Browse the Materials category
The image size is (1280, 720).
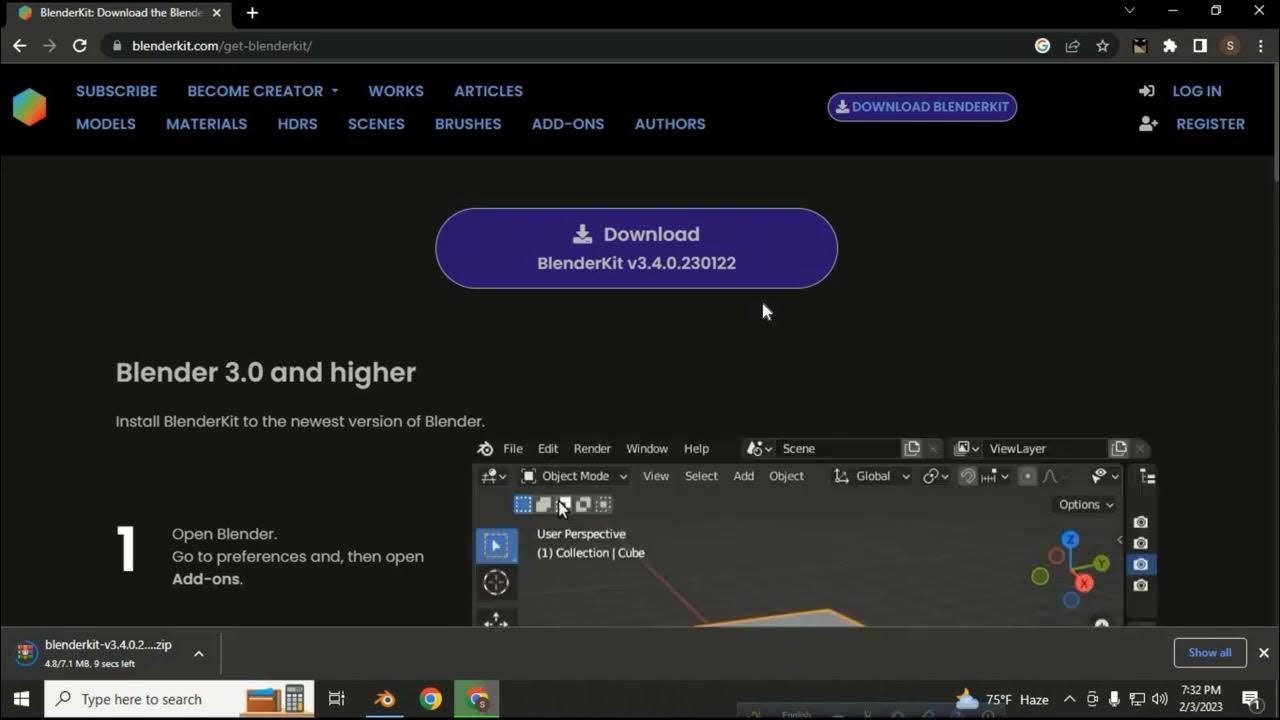point(206,124)
